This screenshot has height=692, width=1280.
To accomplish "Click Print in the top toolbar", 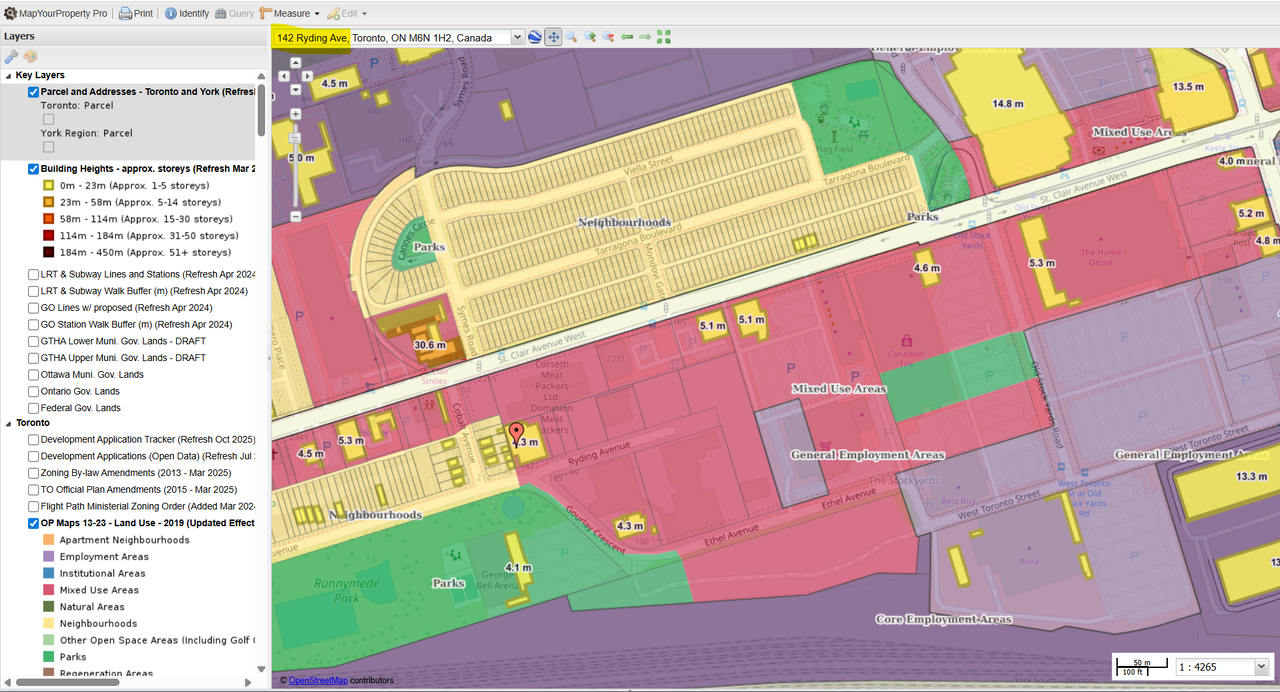I will pos(136,14).
